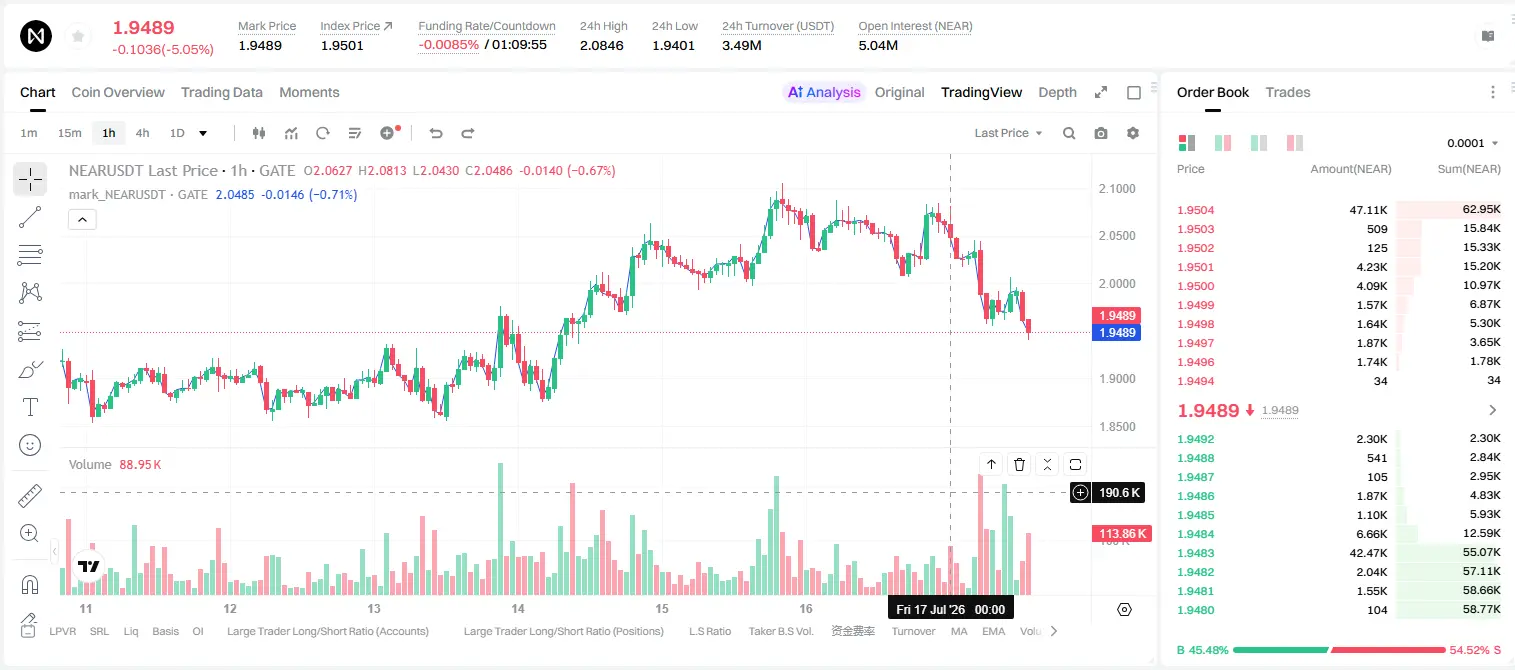Screen dimensions: 1515x670
Task: Open the Last Price type dropdown
Action: click(1008, 133)
